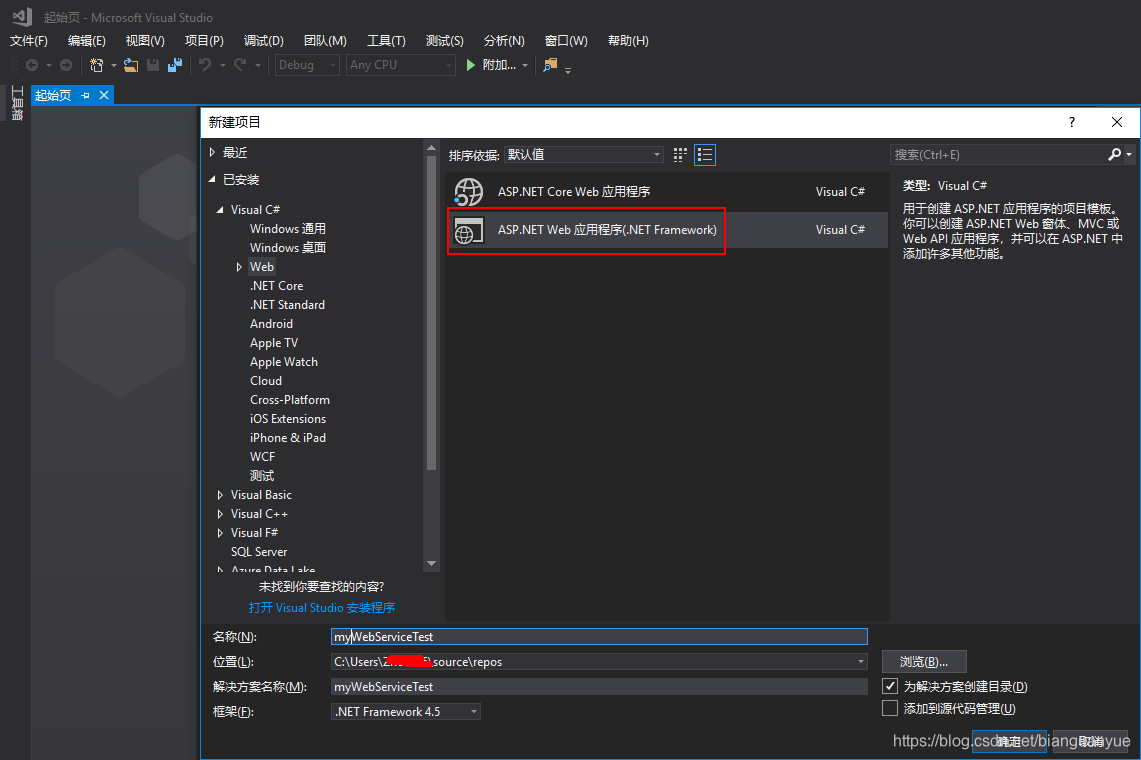1141x760 pixels.
Task: Open the Debug configuration dropdown
Action: click(x=307, y=65)
